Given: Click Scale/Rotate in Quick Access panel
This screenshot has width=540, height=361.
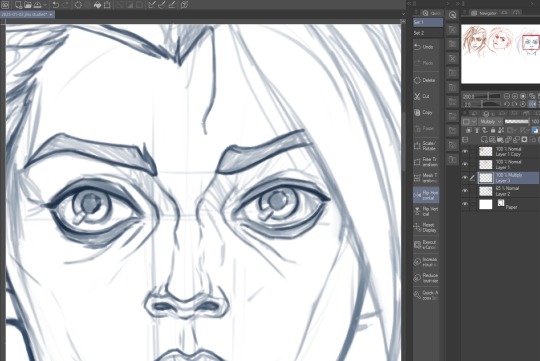Looking at the screenshot, I should coord(426,146).
